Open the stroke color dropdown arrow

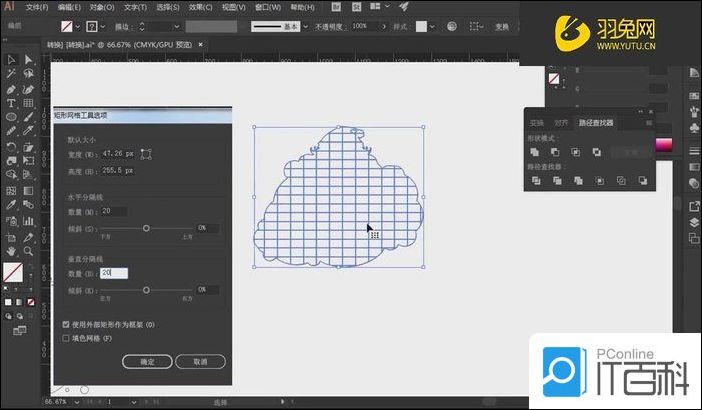78,25
